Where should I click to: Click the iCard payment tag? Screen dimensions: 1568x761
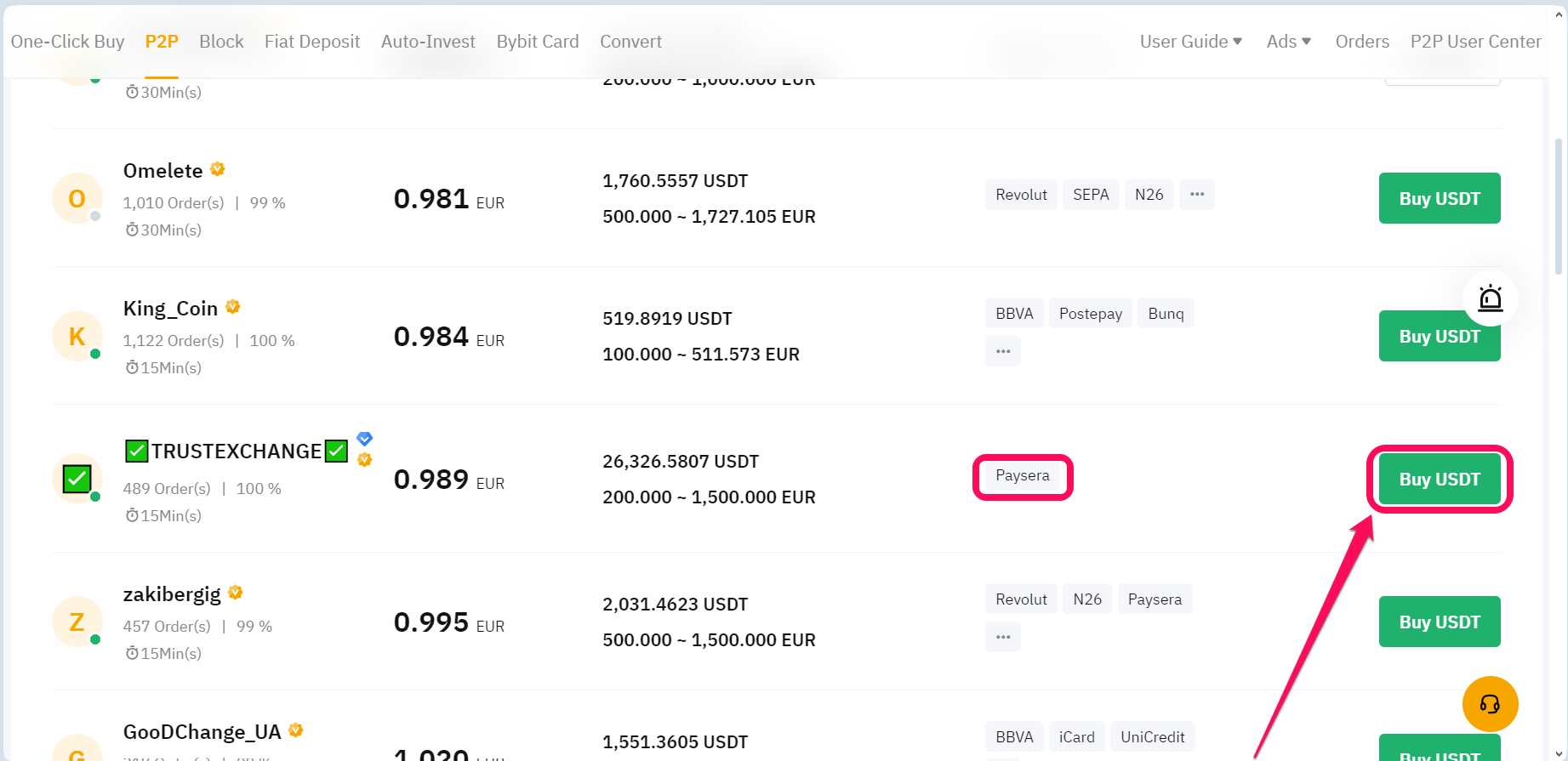tap(1076, 736)
